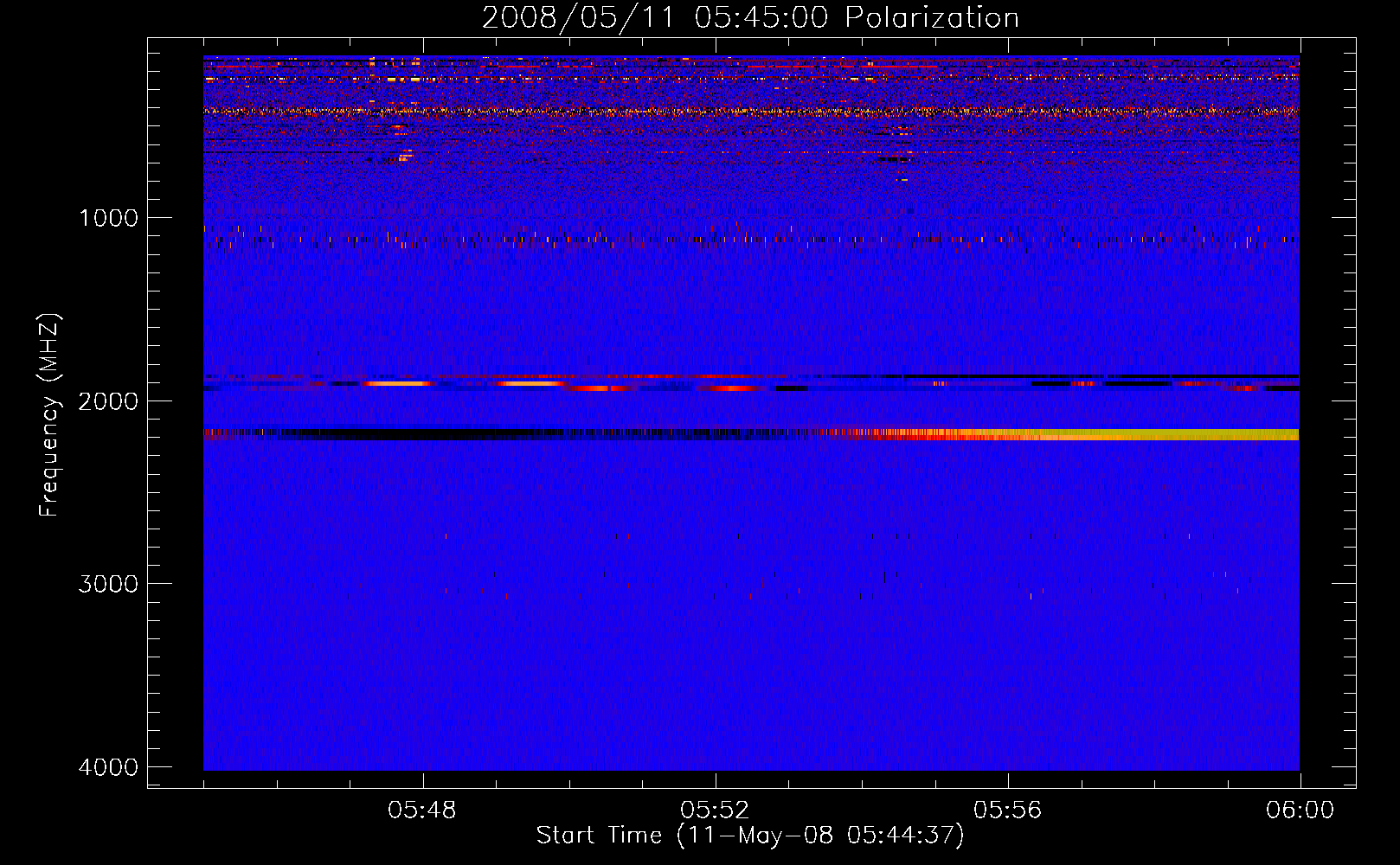Select the 05:56 time tick label
Screen dimensions: 1400x865
pos(1007,811)
